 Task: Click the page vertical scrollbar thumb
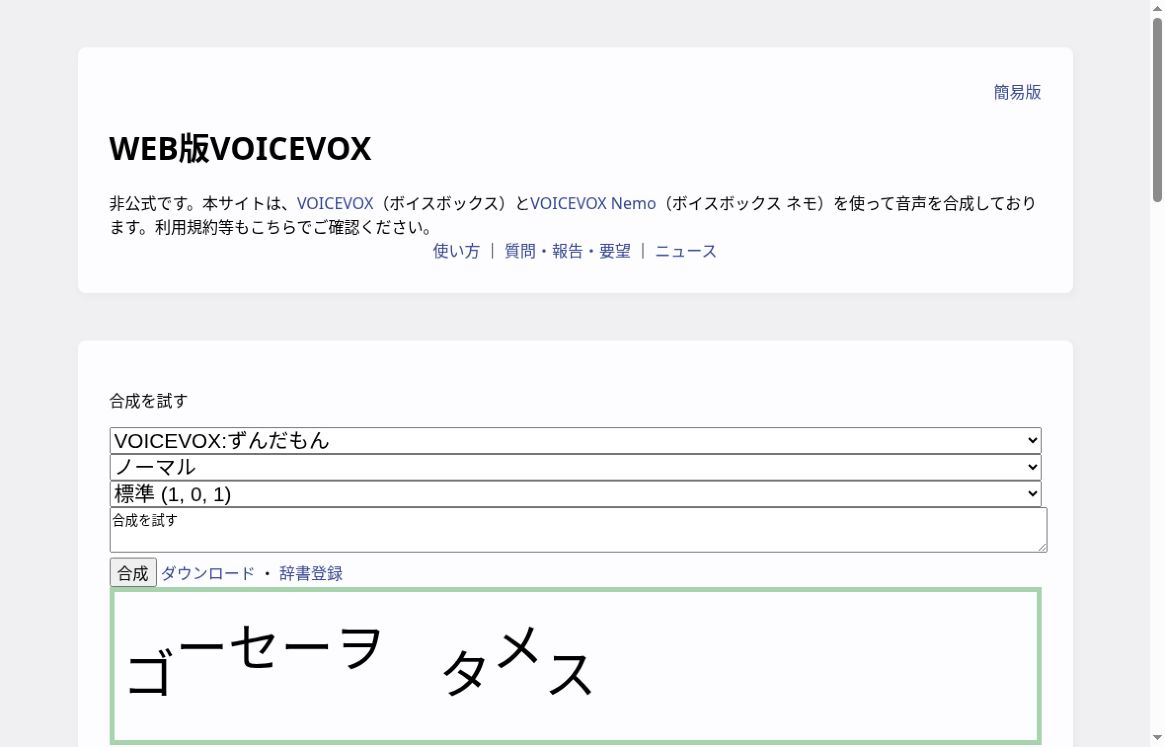pyautogui.click(x=1158, y=110)
